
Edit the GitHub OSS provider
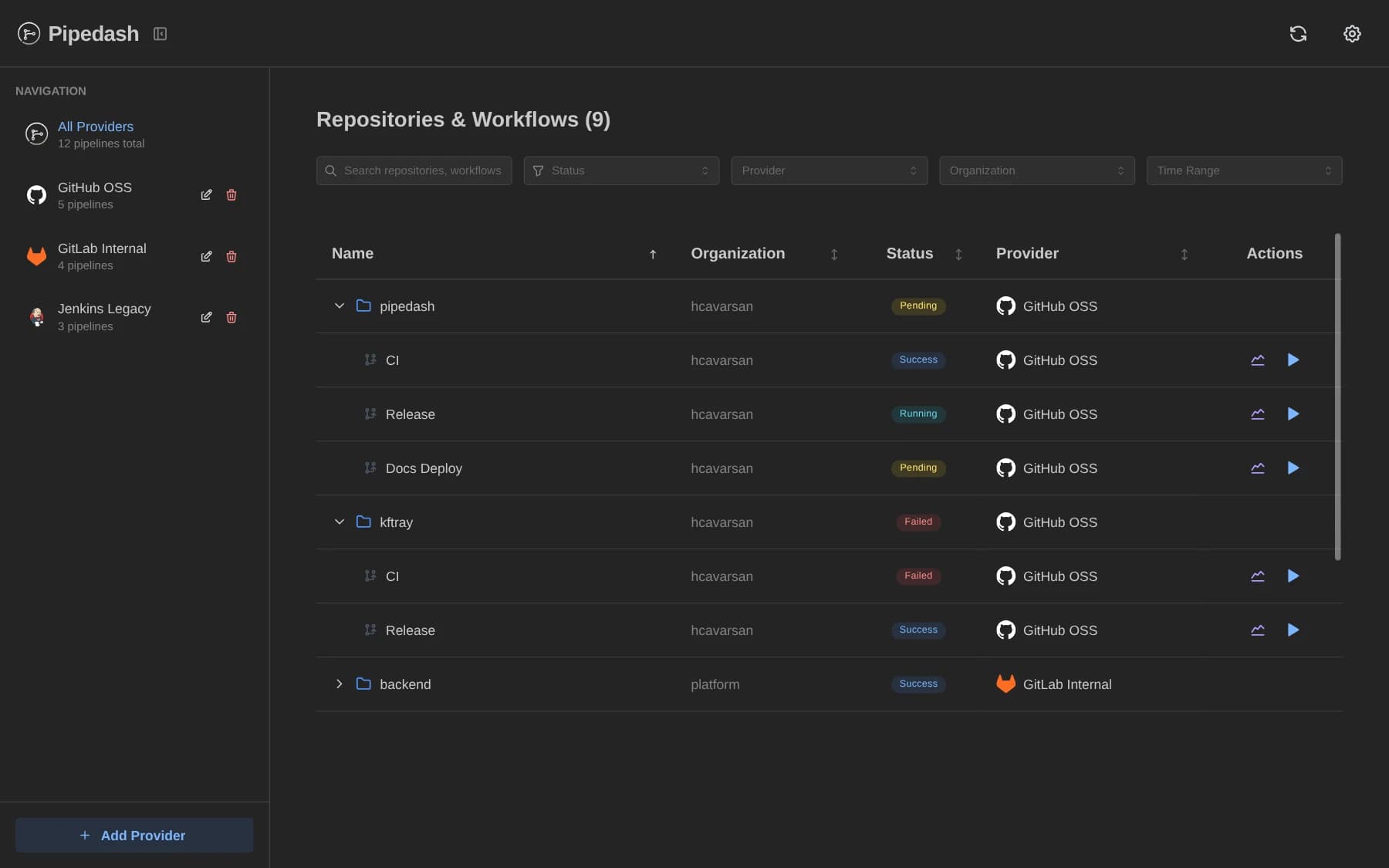tap(206, 194)
